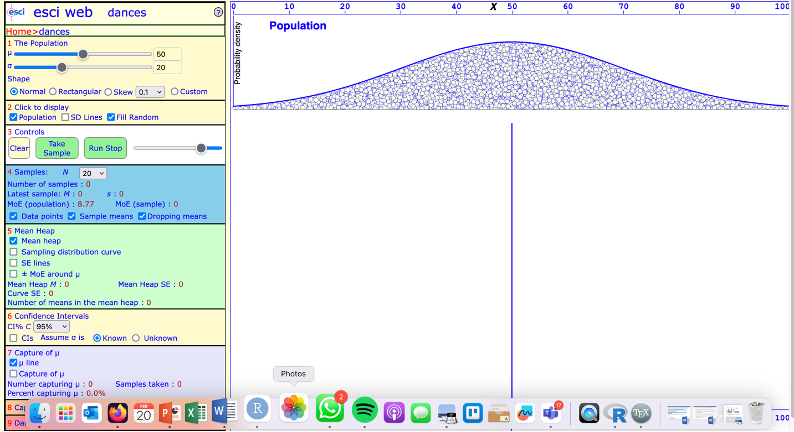Click the population mean μ slider
The height and width of the screenshot is (432, 794).
coord(82,54)
